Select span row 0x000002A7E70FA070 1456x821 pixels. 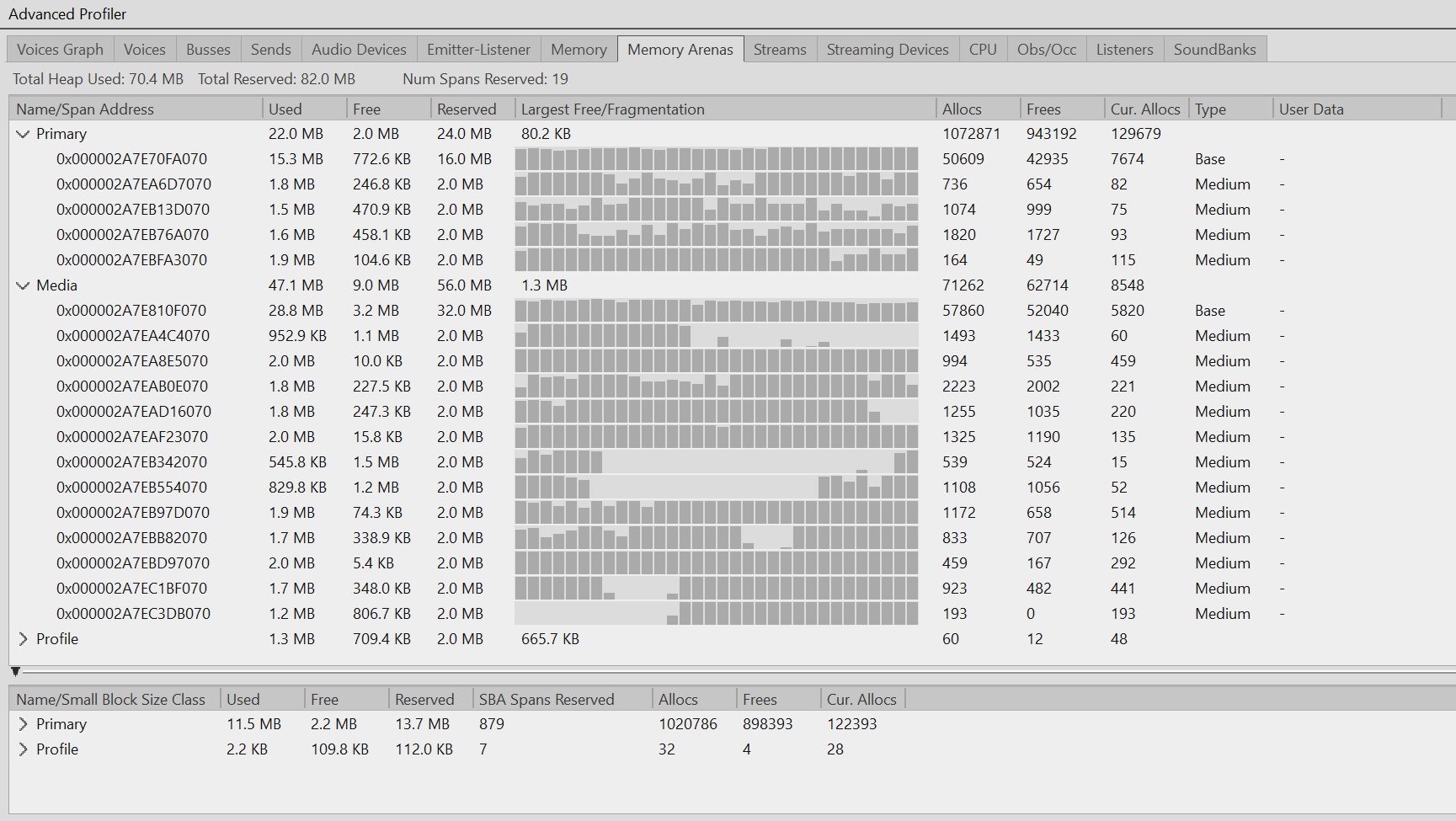tap(131, 159)
